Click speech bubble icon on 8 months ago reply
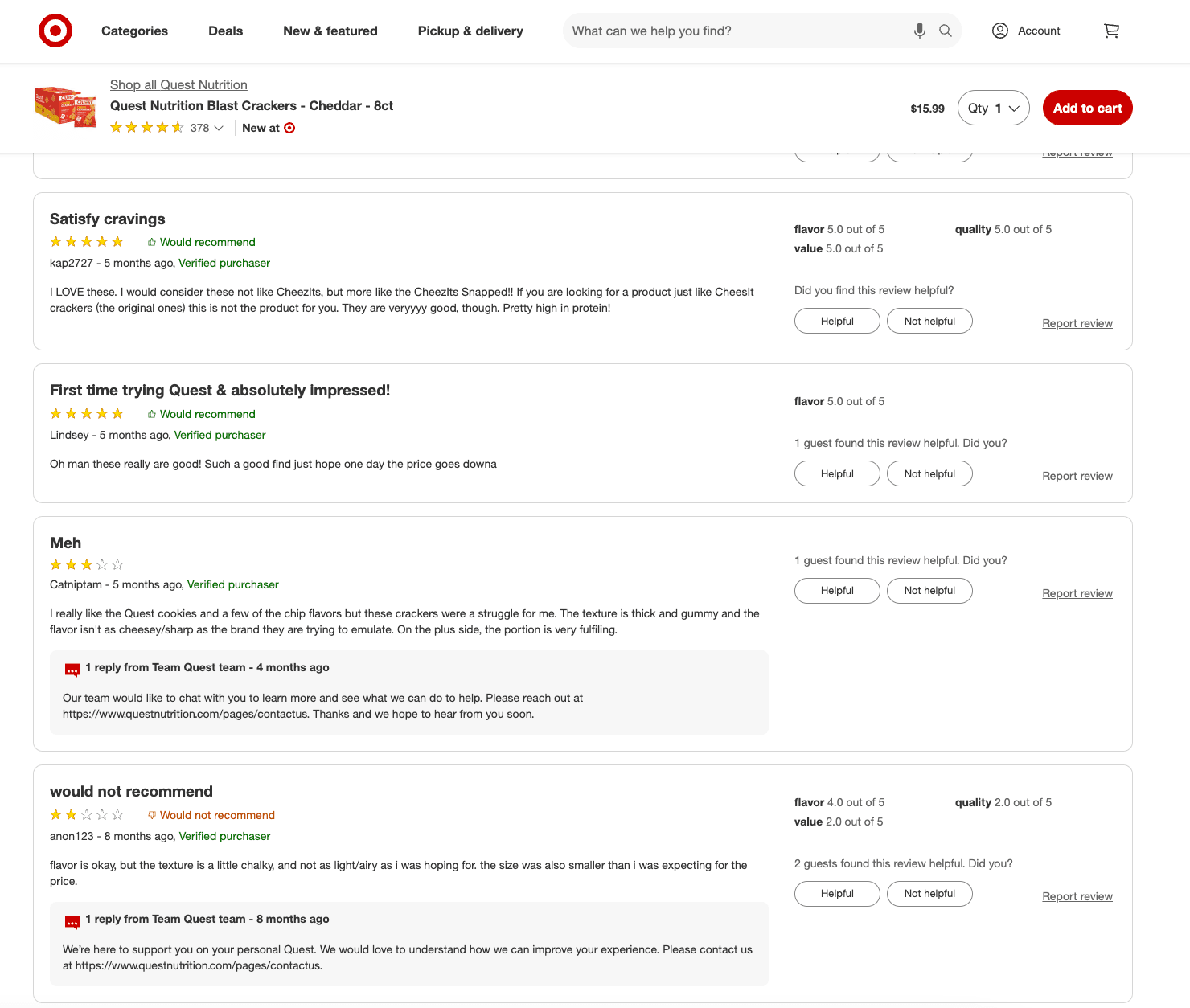The width and height of the screenshot is (1190, 1008). click(x=72, y=920)
